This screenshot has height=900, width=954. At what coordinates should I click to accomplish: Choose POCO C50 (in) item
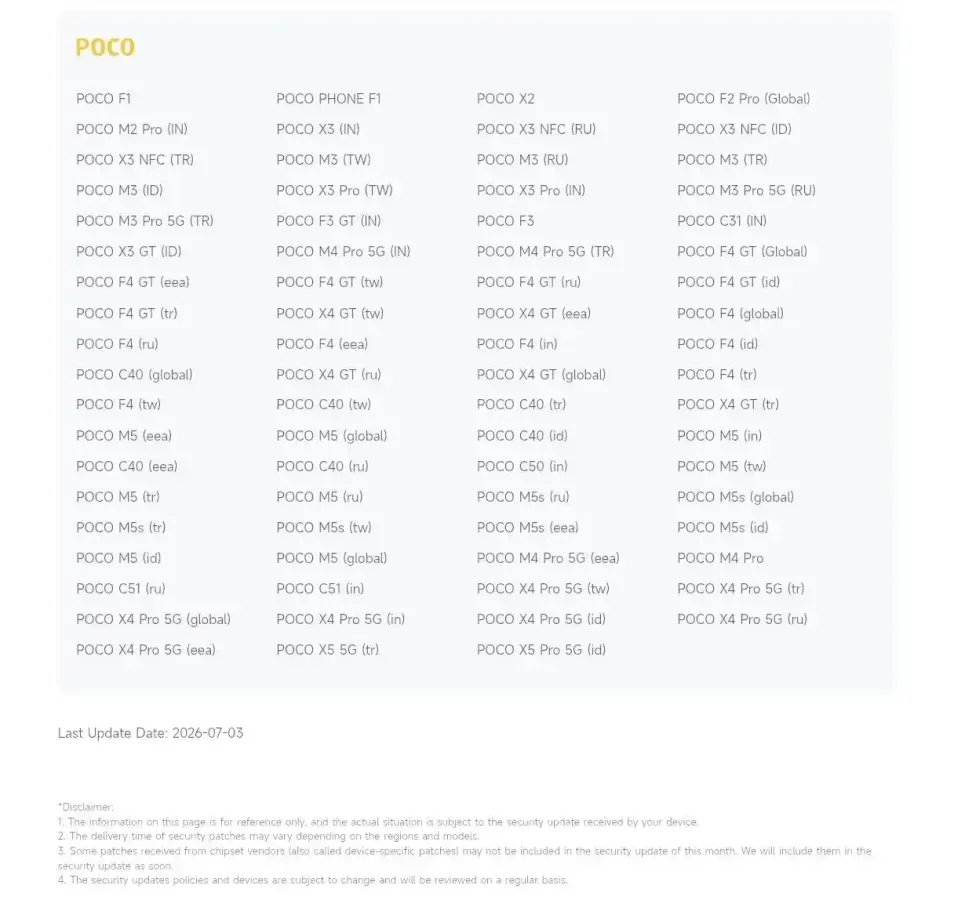coord(522,466)
